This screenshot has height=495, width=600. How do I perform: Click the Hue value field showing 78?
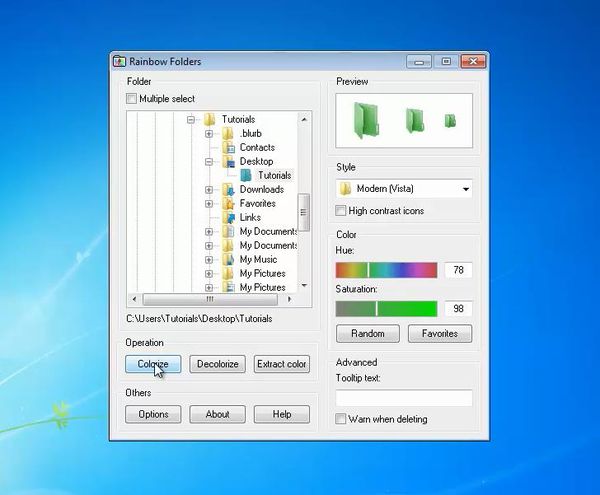click(458, 270)
